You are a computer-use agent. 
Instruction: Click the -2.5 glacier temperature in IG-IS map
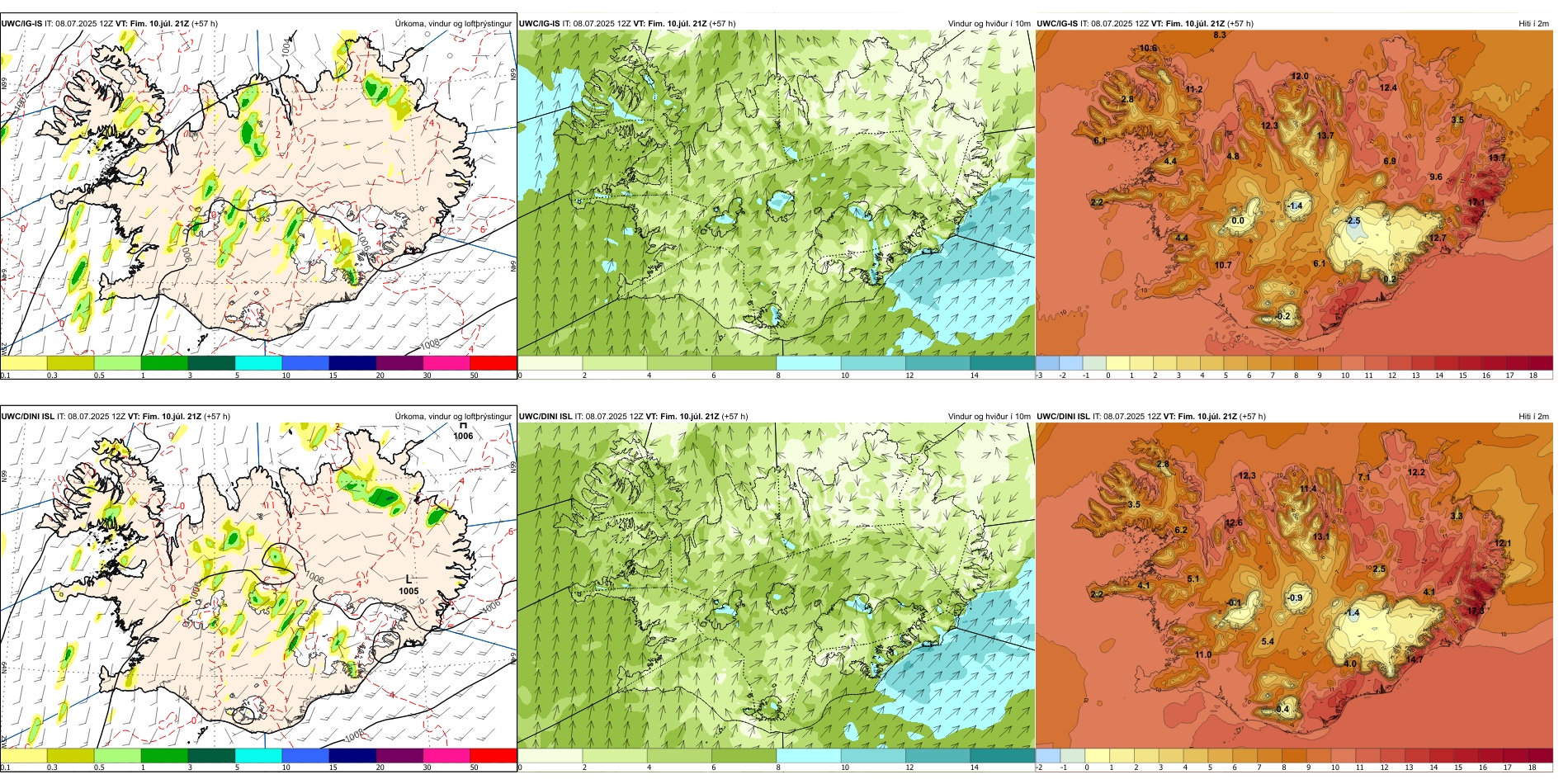[1352, 220]
